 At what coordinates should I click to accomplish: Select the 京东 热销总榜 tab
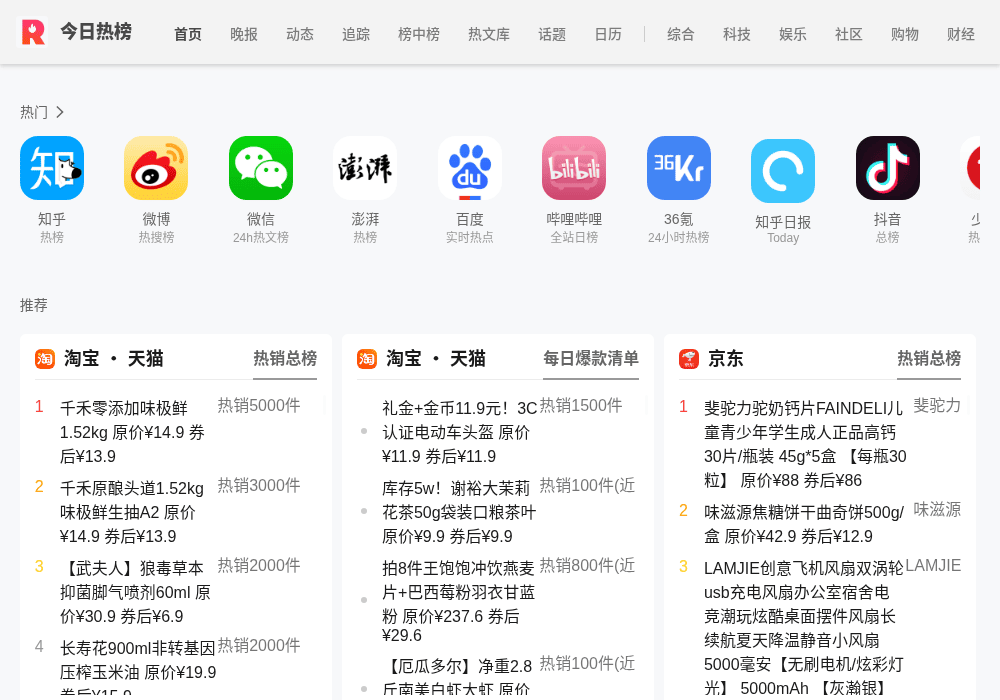(929, 359)
